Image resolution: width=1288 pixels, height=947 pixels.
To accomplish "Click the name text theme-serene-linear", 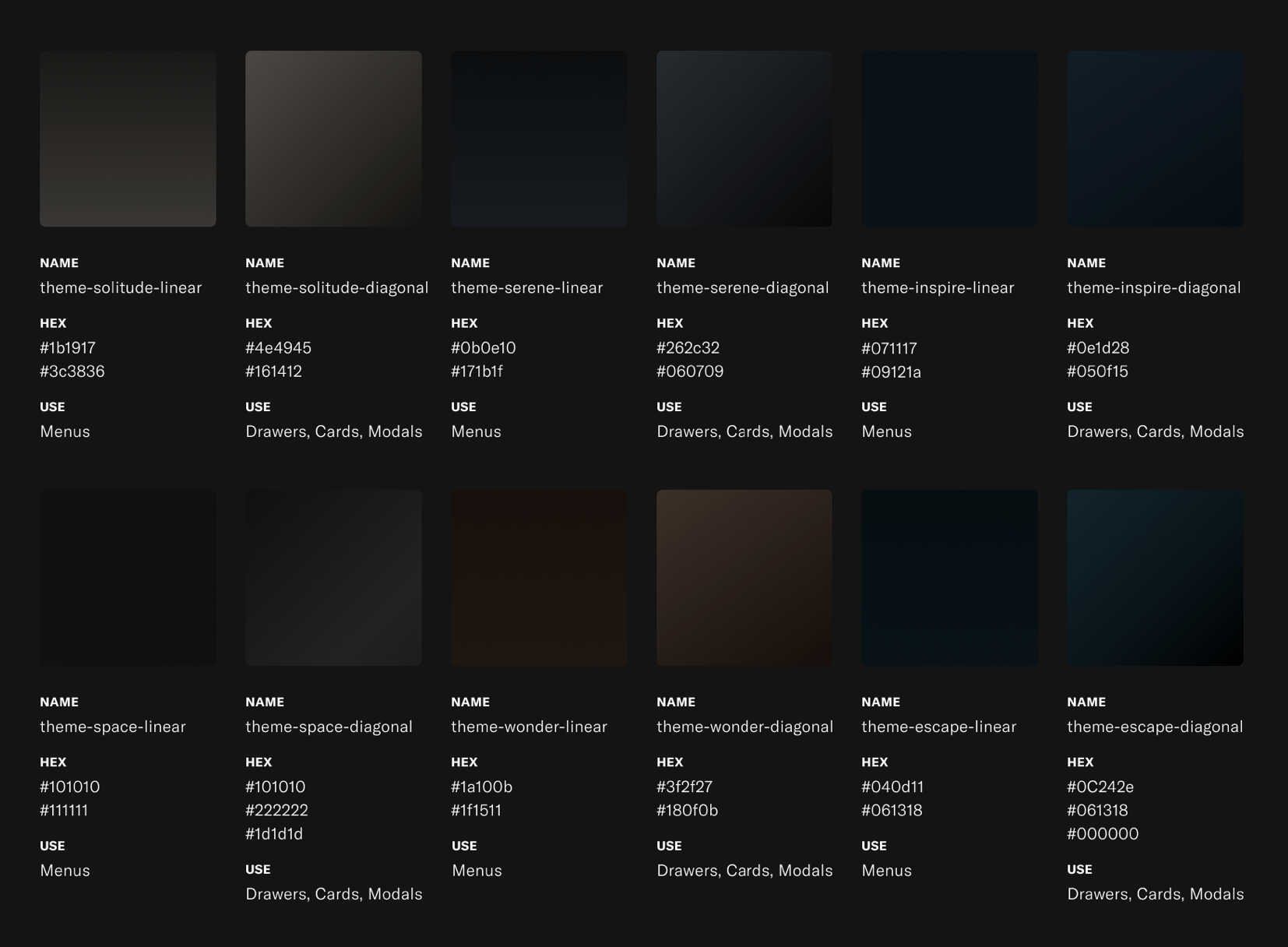I will click(527, 287).
